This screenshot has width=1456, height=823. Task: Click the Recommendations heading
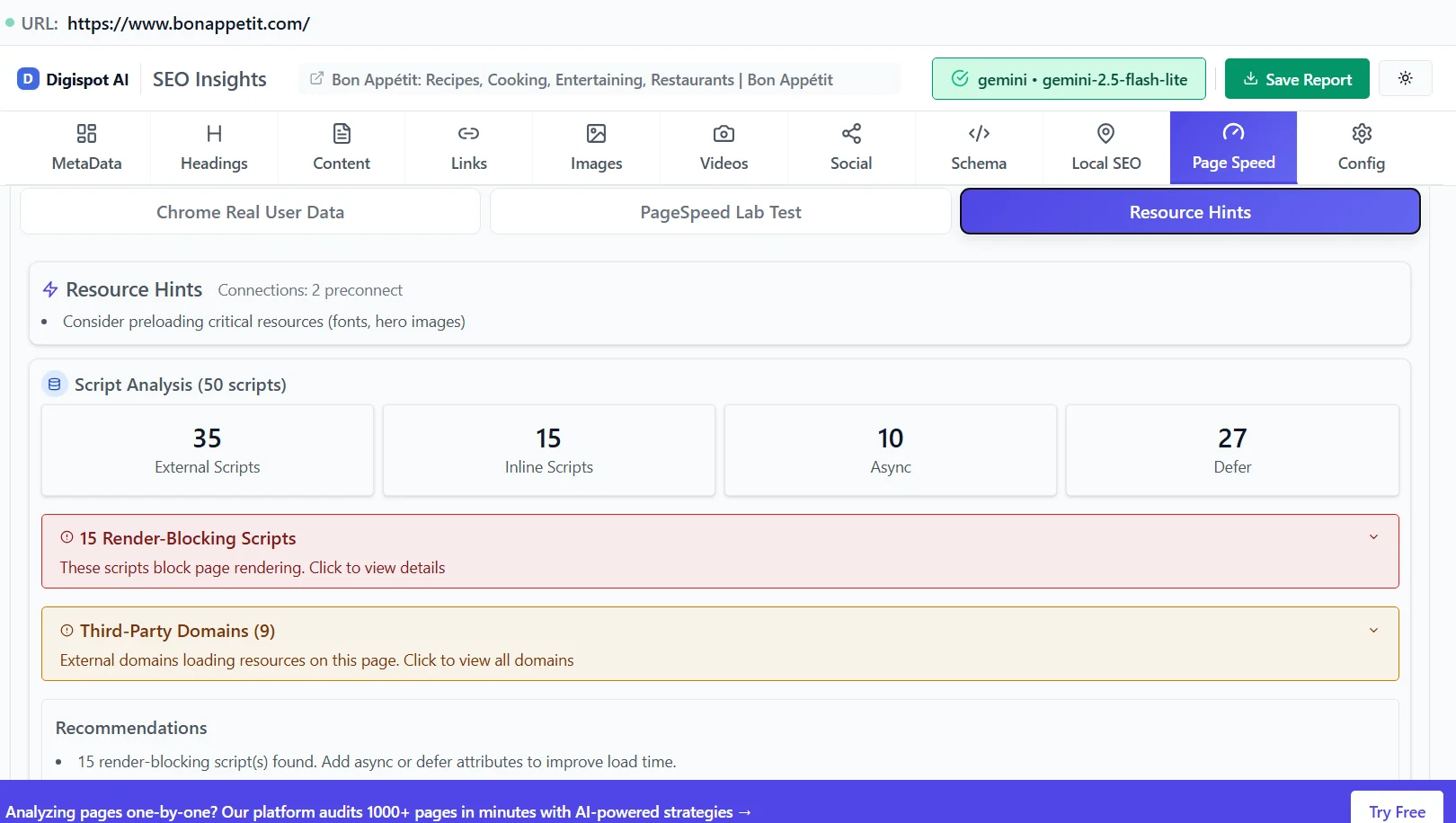pyautogui.click(x=131, y=728)
